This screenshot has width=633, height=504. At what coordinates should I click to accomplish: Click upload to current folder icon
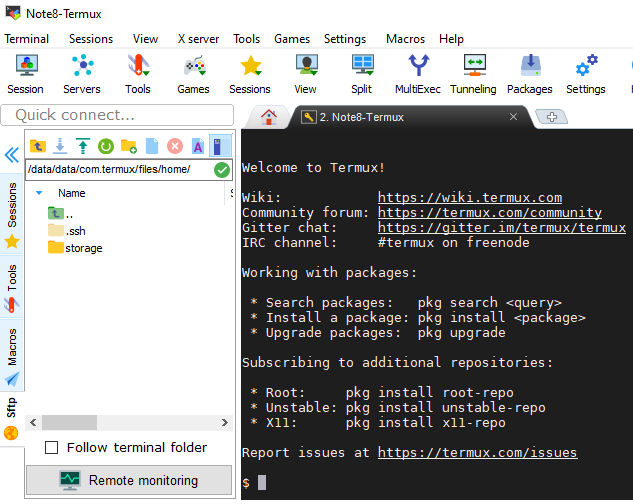(x=83, y=147)
